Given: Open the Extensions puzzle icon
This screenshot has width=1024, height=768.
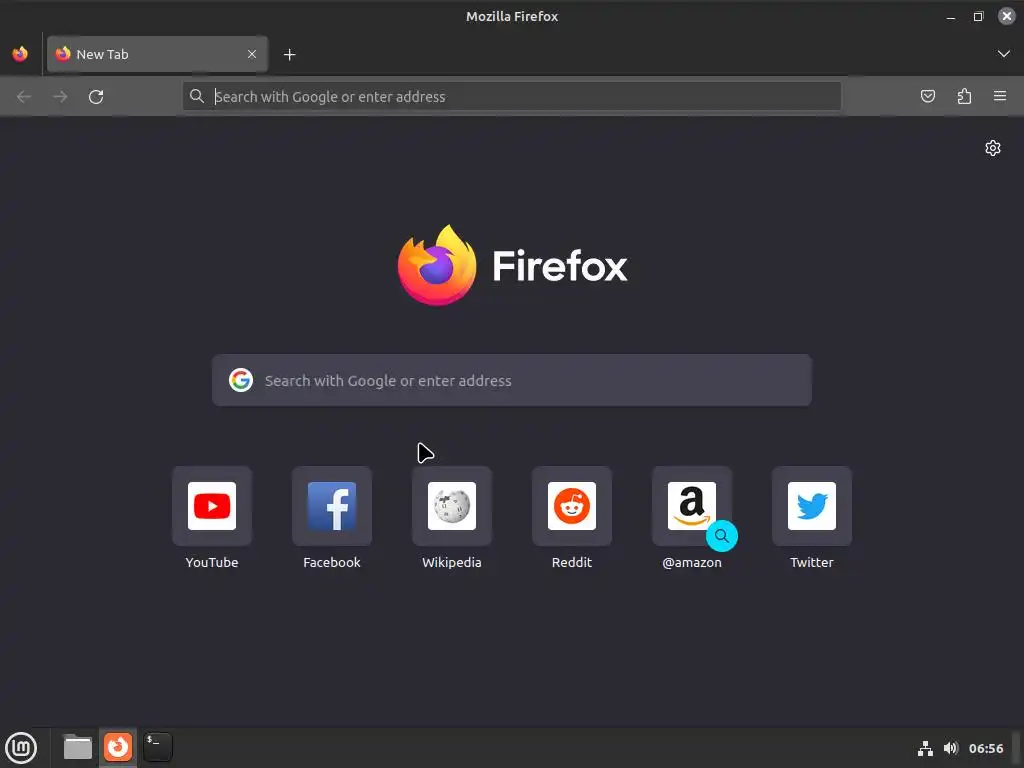Looking at the screenshot, I should coord(964,97).
